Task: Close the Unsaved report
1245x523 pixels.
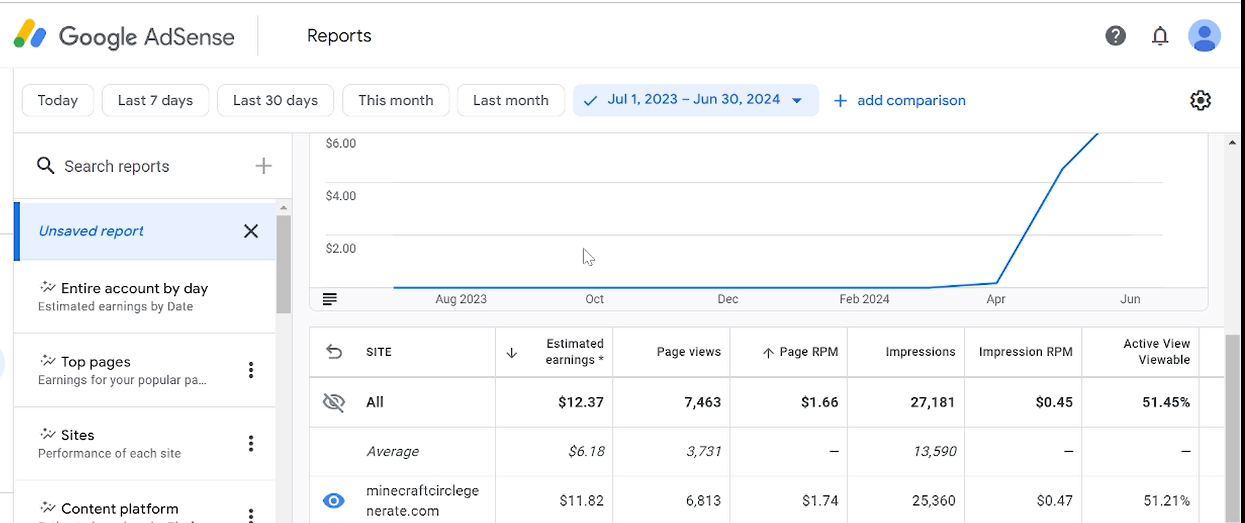Action: click(x=251, y=231)
